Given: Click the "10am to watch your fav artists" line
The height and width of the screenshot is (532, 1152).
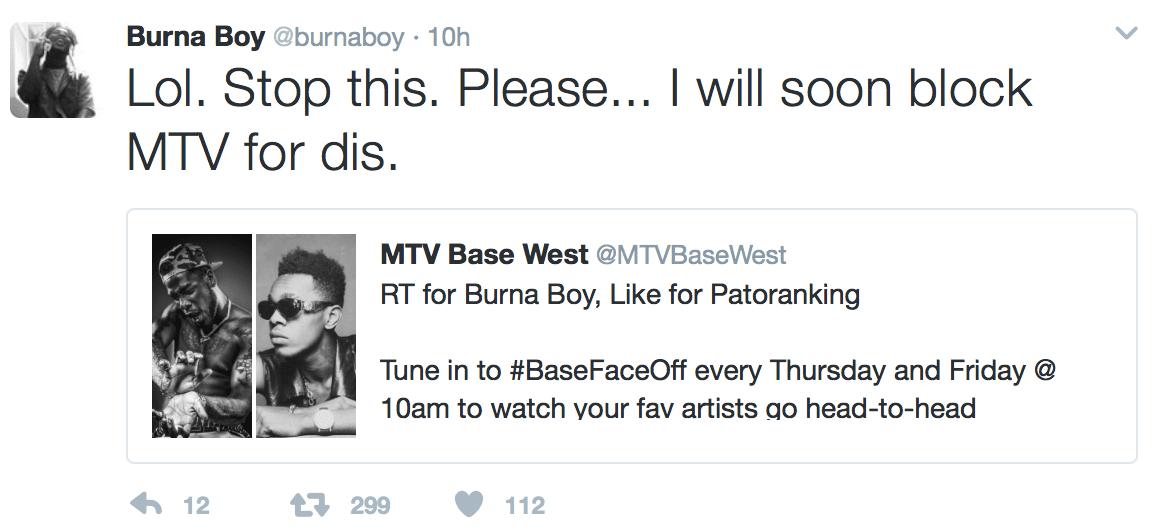Looking at the screenshot, I should 678,409.
